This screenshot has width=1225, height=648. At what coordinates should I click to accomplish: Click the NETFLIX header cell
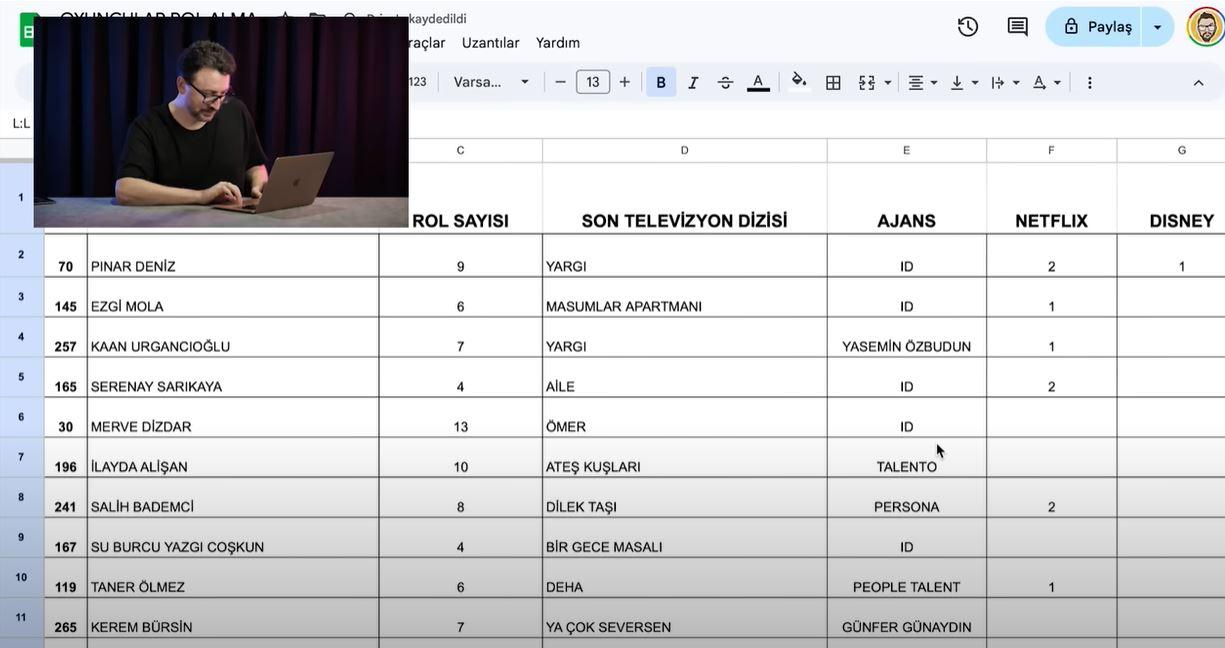click(1052, 199)
